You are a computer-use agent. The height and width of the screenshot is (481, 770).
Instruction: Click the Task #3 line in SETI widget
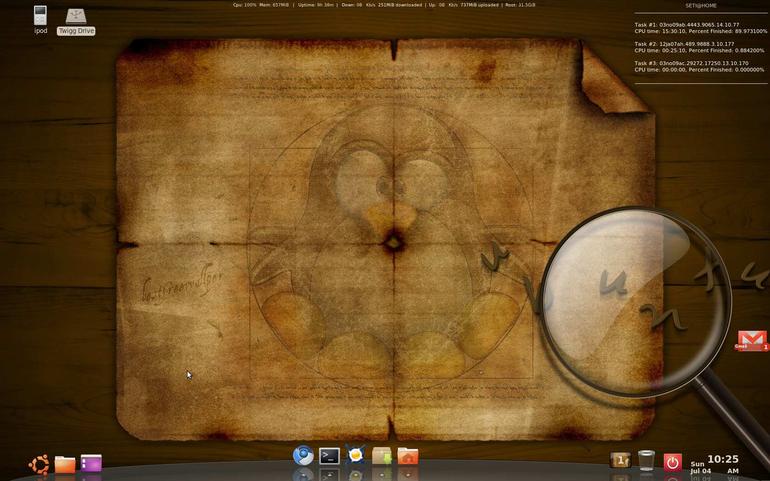coord(691,63)
